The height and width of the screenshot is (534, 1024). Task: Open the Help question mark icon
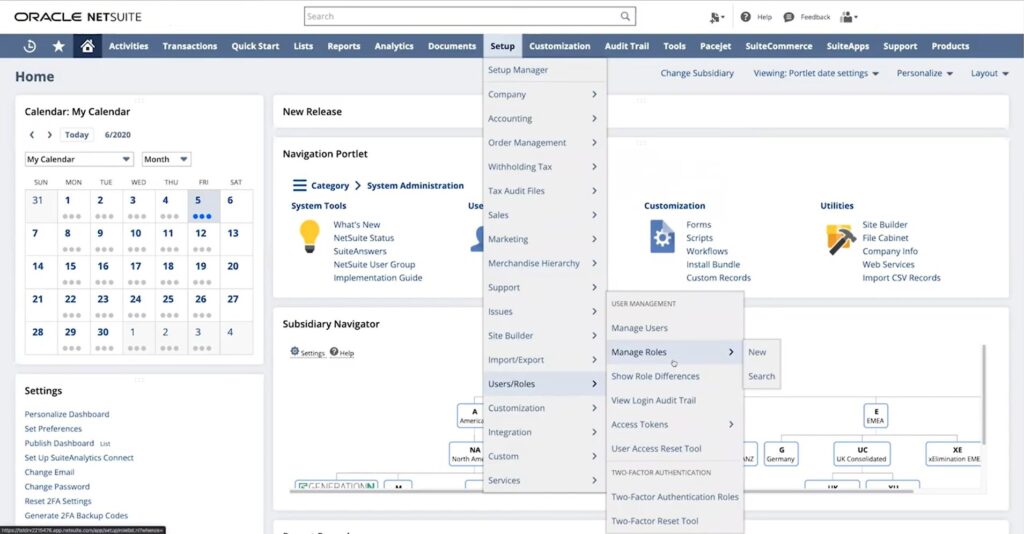click(x=746, y=17)
